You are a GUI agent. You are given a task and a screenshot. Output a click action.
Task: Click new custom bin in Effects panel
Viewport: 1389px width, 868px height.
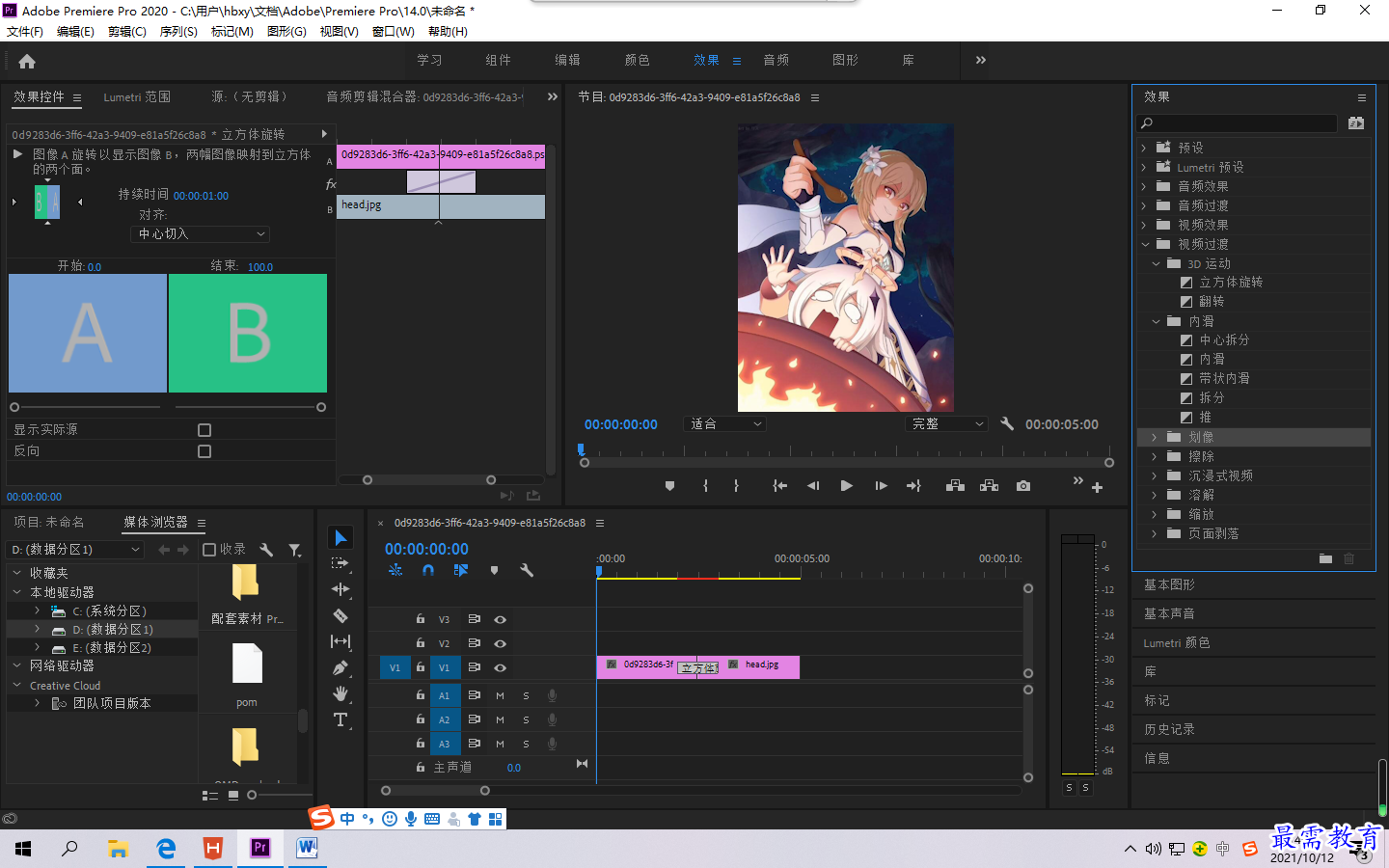click(x=1325, y=558)
